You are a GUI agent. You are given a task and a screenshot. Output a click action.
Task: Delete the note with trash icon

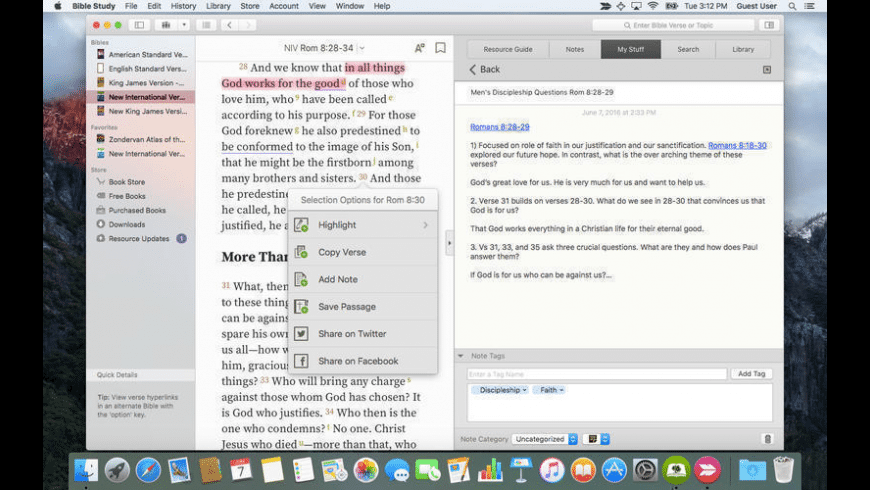[767, 439]
